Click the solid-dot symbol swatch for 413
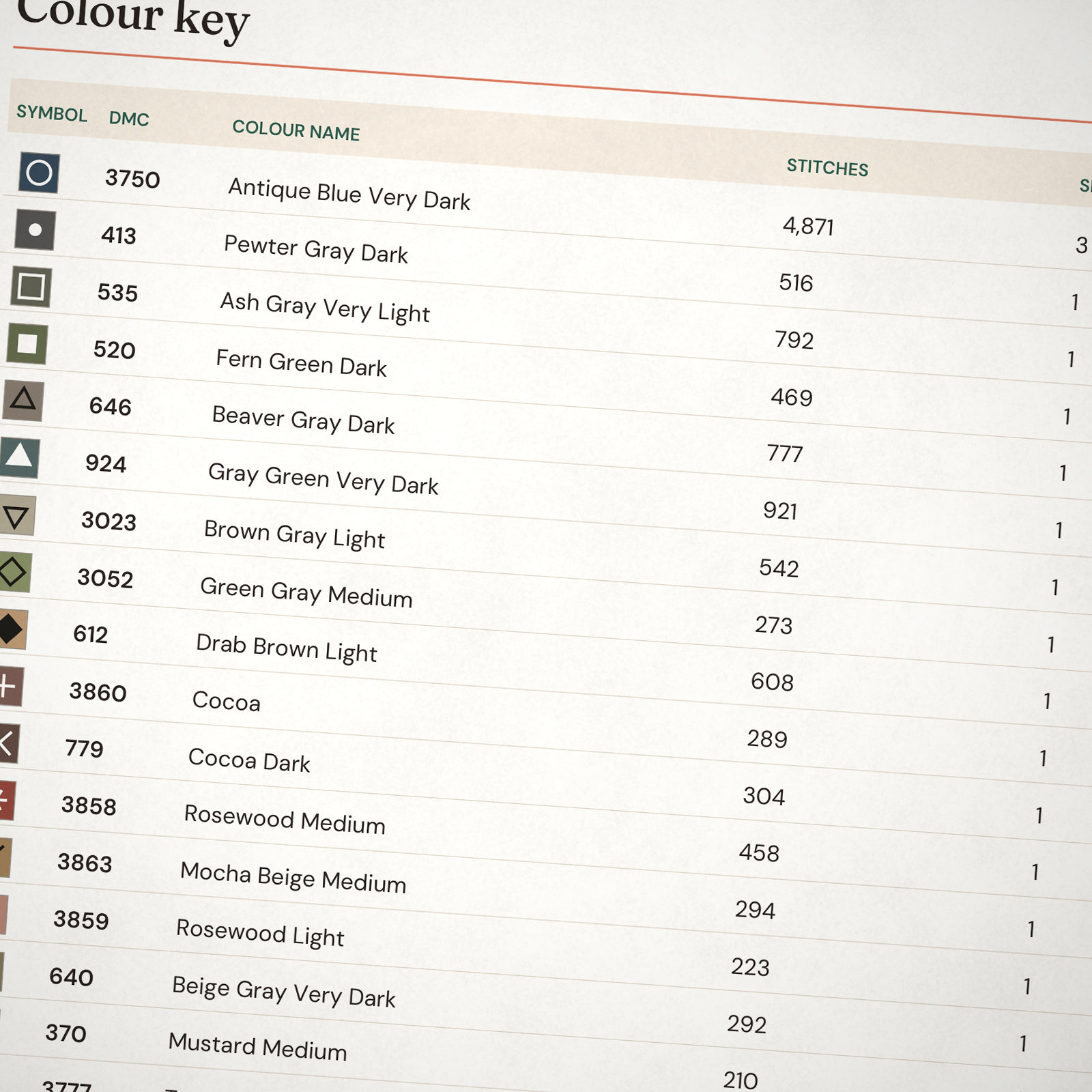This screenshot has width=1092, height=1092. click(x=35, y=230)
